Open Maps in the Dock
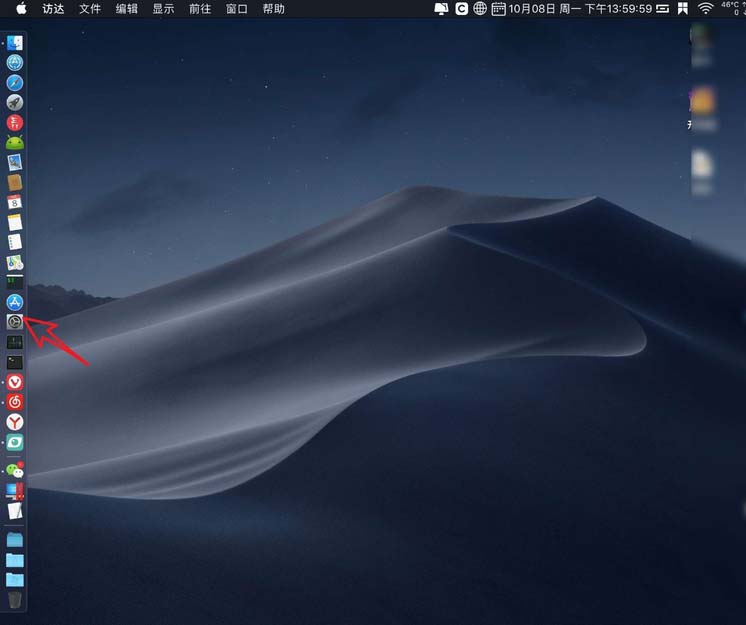This screenshot has height=625, width=746. (x=15, y=262)
